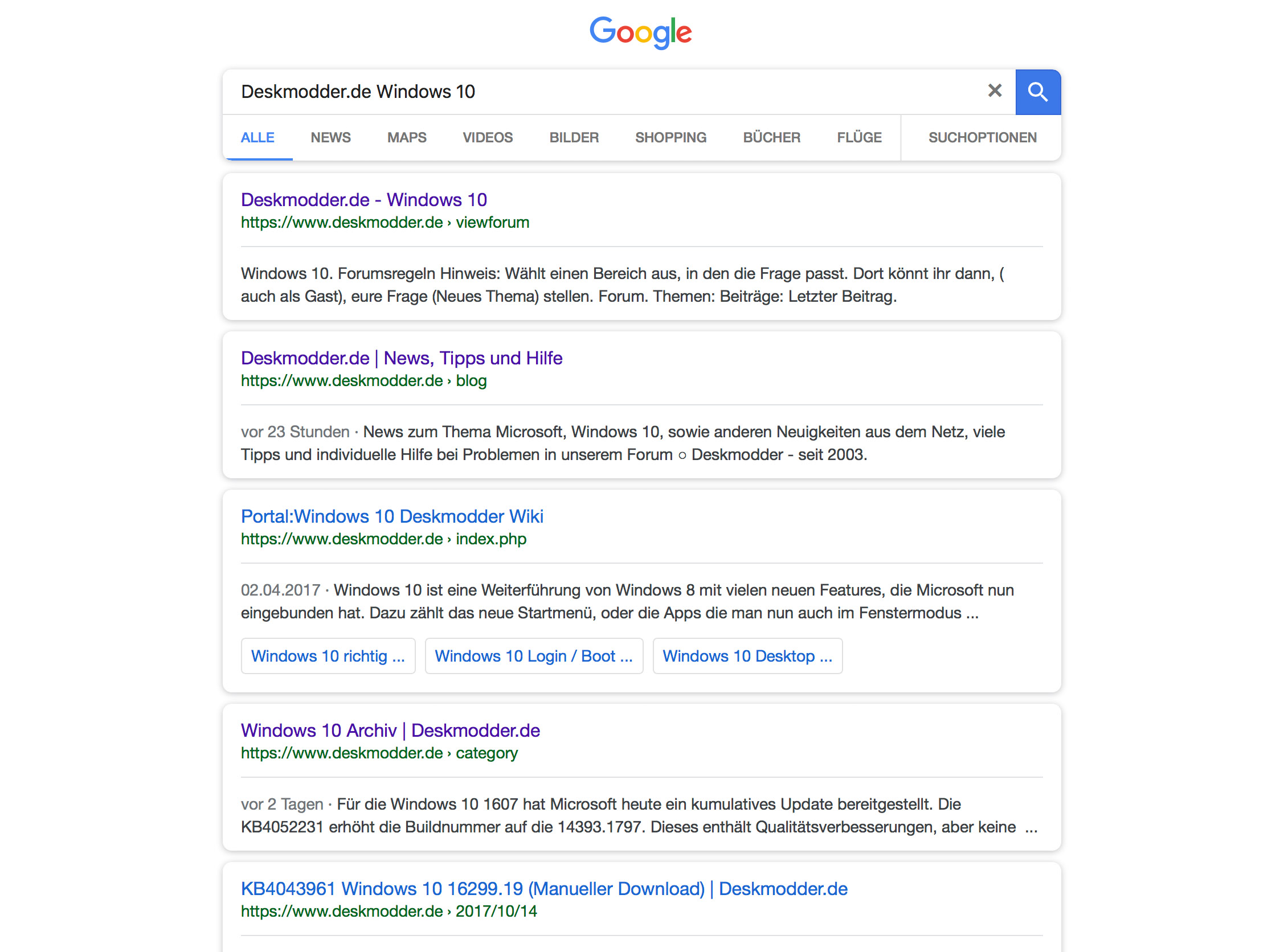Select the FLÜGE tab

click(860, 138)
